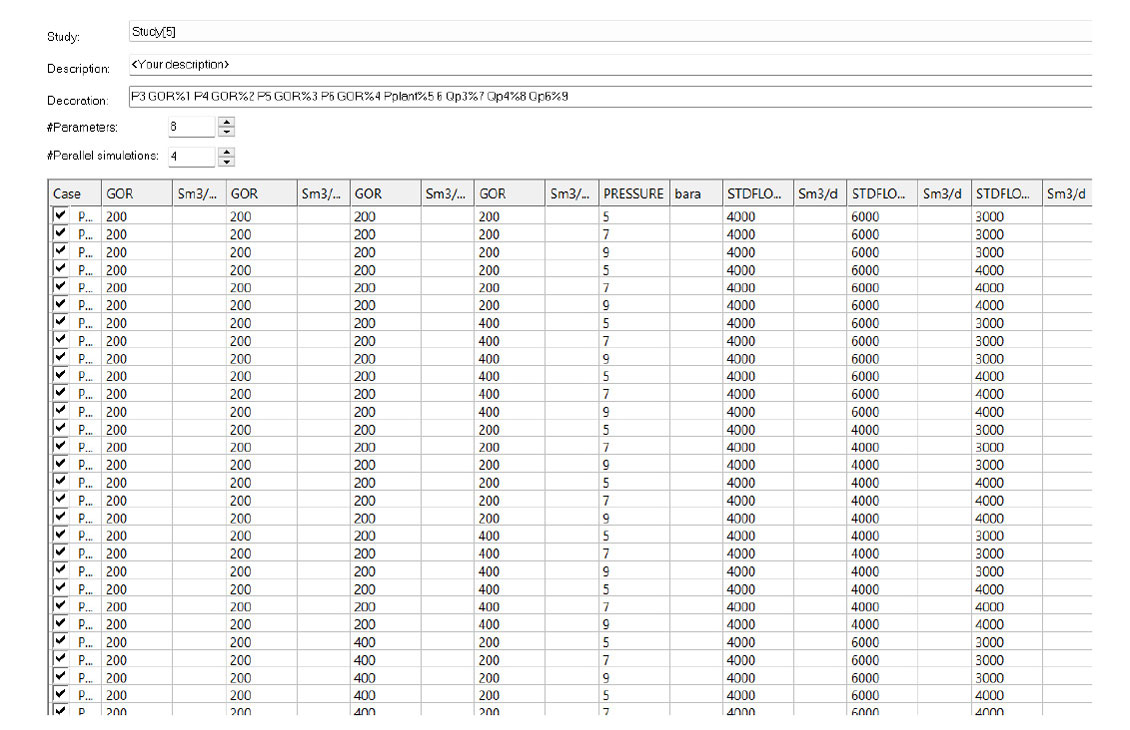This screenshot has height=730, width=1130.
Task: Uncheck the first case row checkbox
Action: (x=61, y=216)
